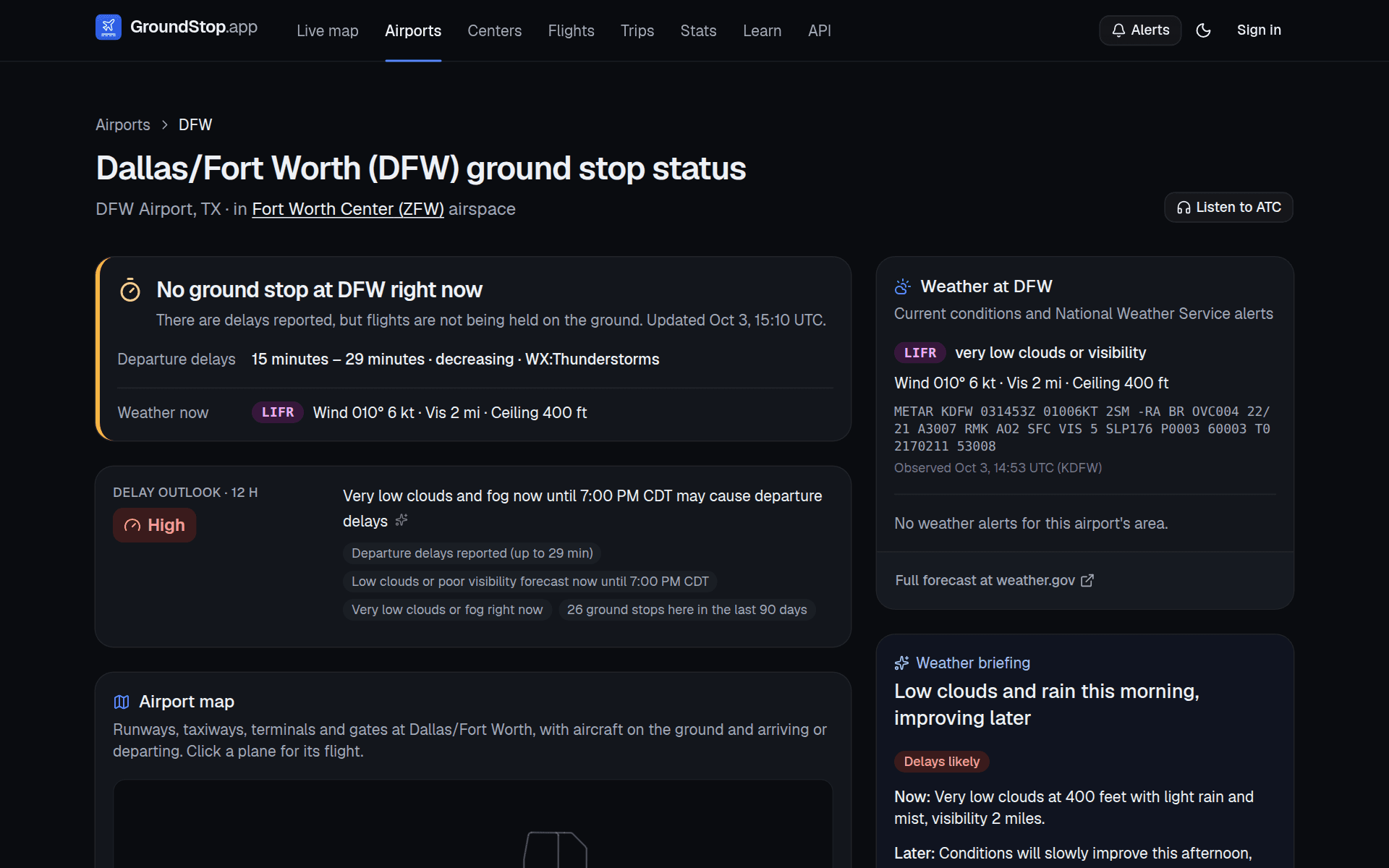Screen dimensions: 1389x868
Task: Click the LIFR badge in Weather now row
Action: click(x=278, y=412)
